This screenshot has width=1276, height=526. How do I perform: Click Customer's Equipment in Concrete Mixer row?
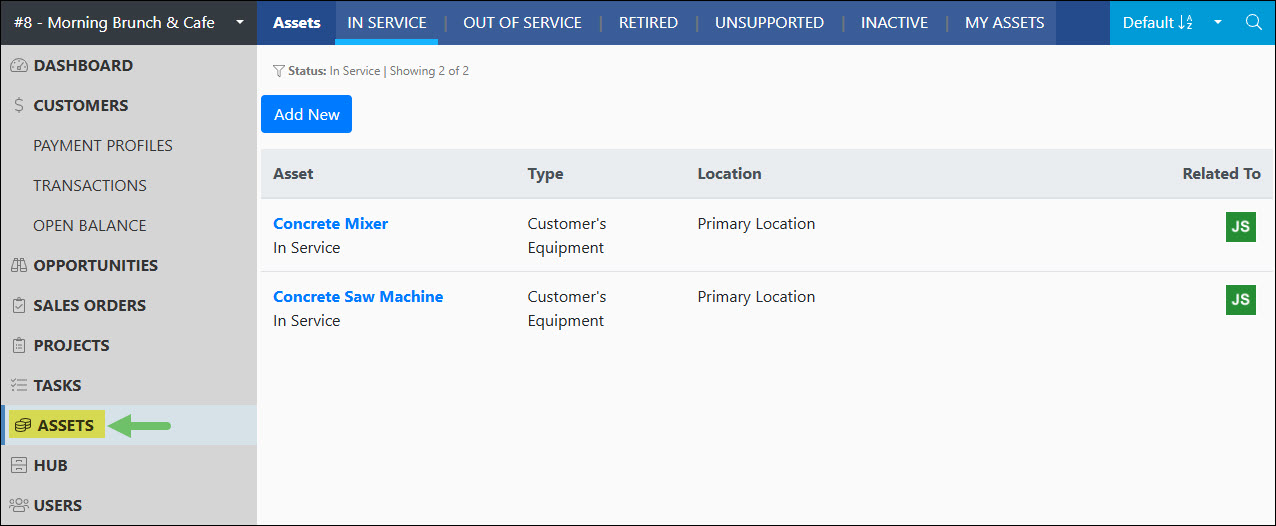567,236
